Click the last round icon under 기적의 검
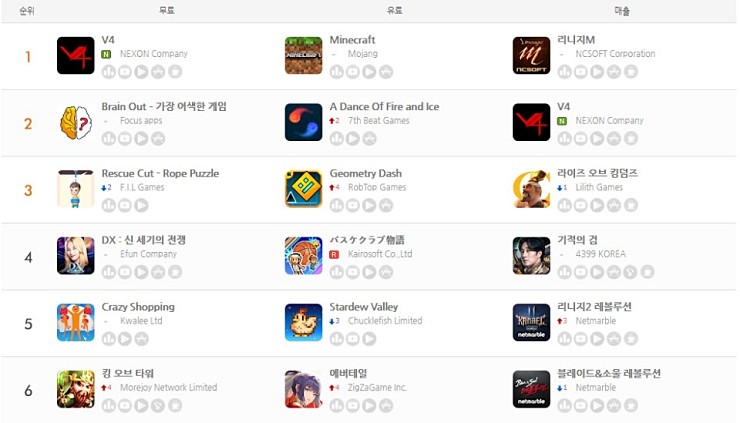 (x=647, y=272)
